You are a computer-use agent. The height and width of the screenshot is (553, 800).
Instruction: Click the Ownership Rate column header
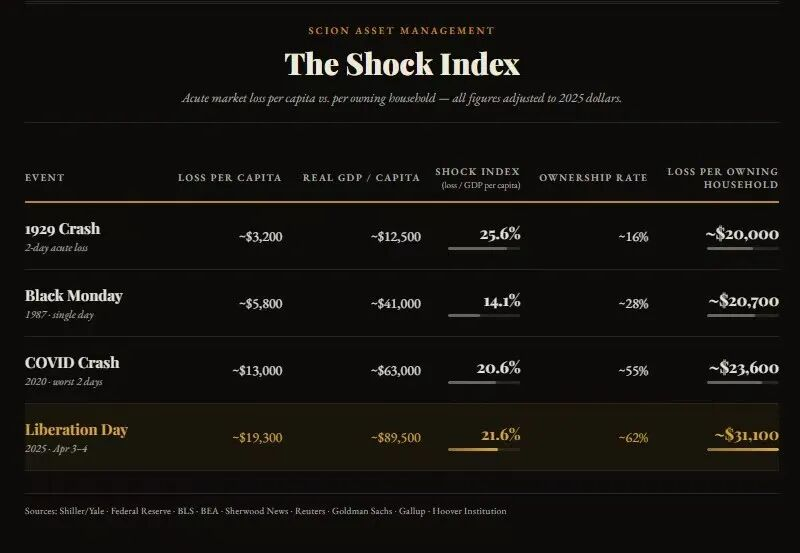(x=593, y=178)
